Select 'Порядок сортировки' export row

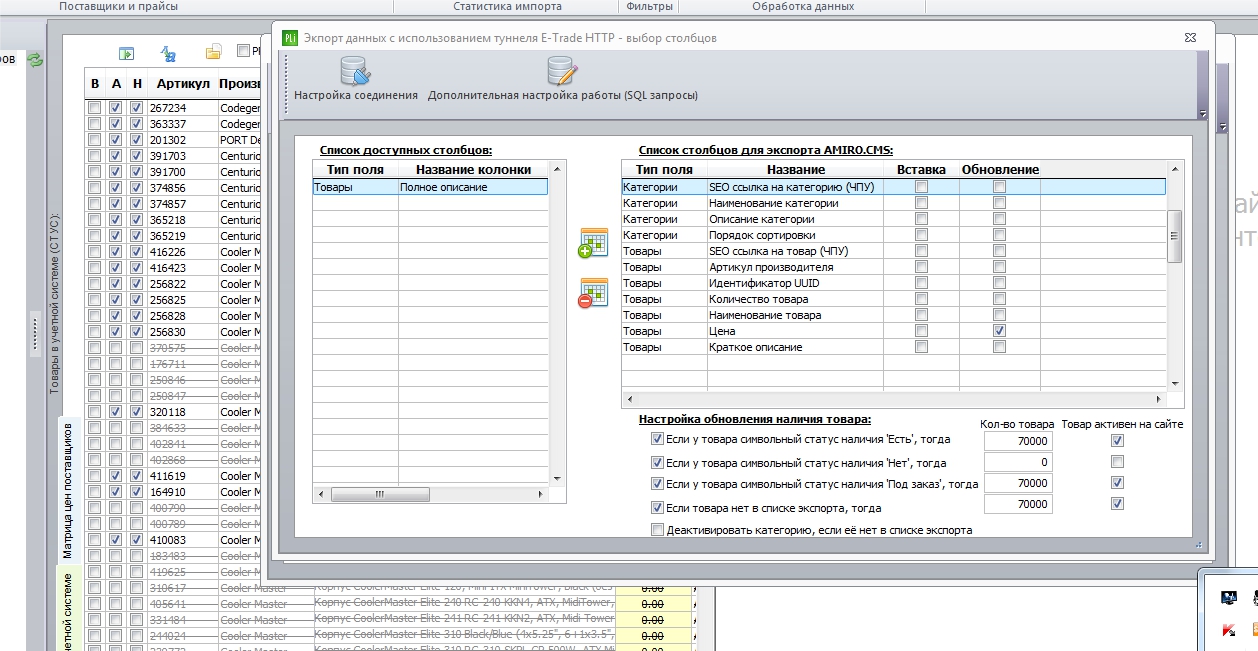tap(894, 235)
